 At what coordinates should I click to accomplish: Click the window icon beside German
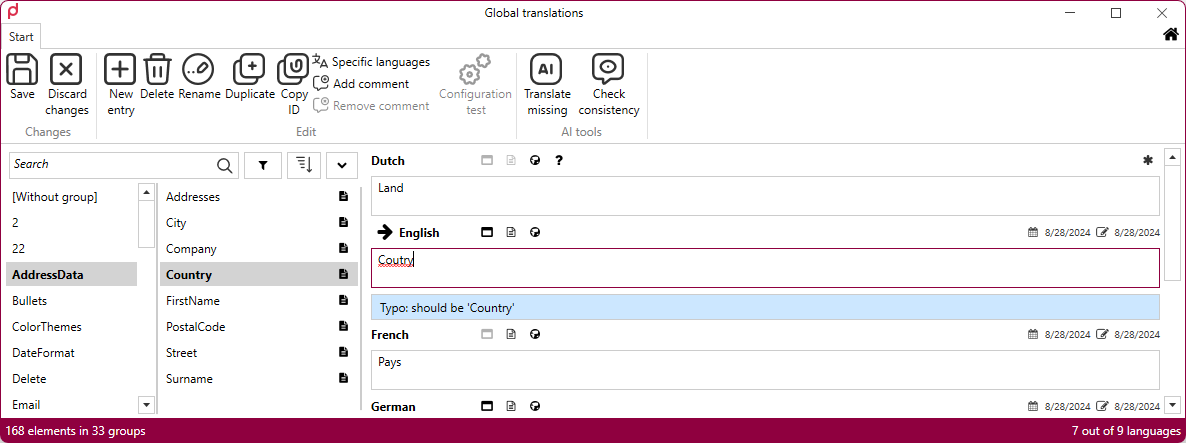tap(488, 407)
